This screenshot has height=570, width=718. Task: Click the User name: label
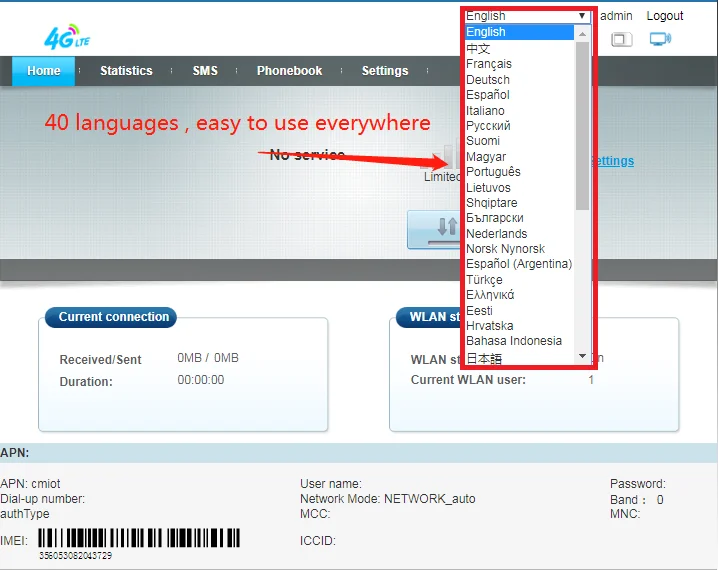(331, 483)
